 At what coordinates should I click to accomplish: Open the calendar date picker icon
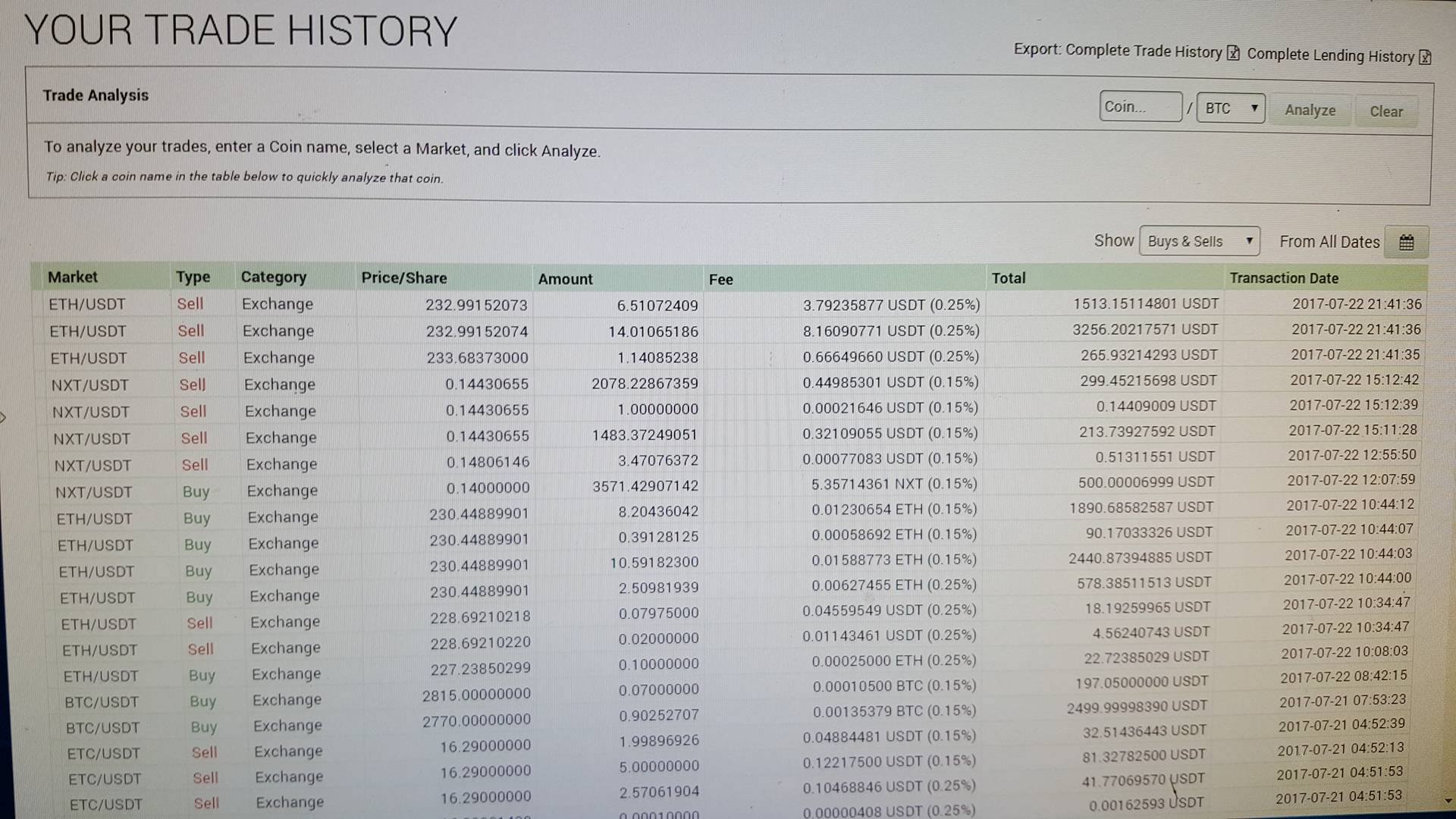(x=1406, y=243)
